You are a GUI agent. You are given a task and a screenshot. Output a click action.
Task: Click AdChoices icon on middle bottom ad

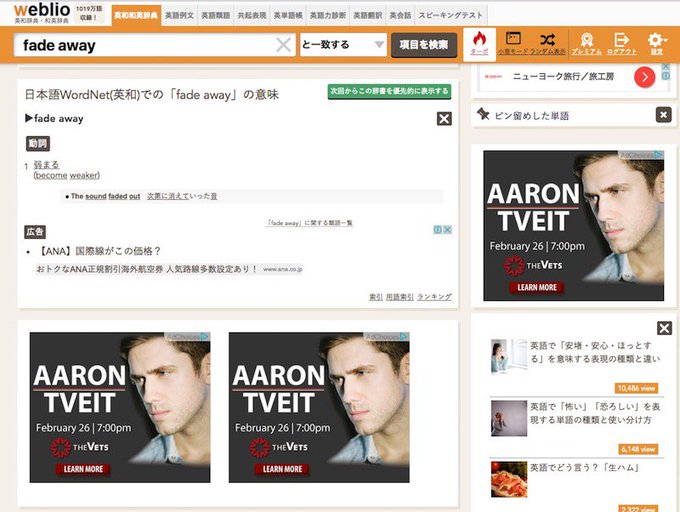404,336
